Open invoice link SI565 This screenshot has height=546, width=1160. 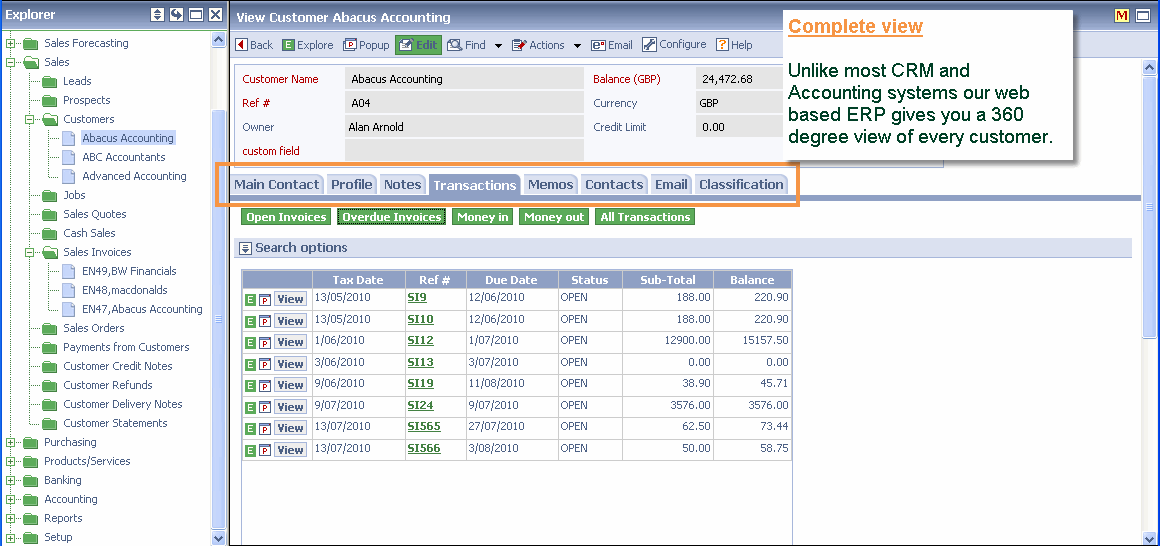[423, 426]
